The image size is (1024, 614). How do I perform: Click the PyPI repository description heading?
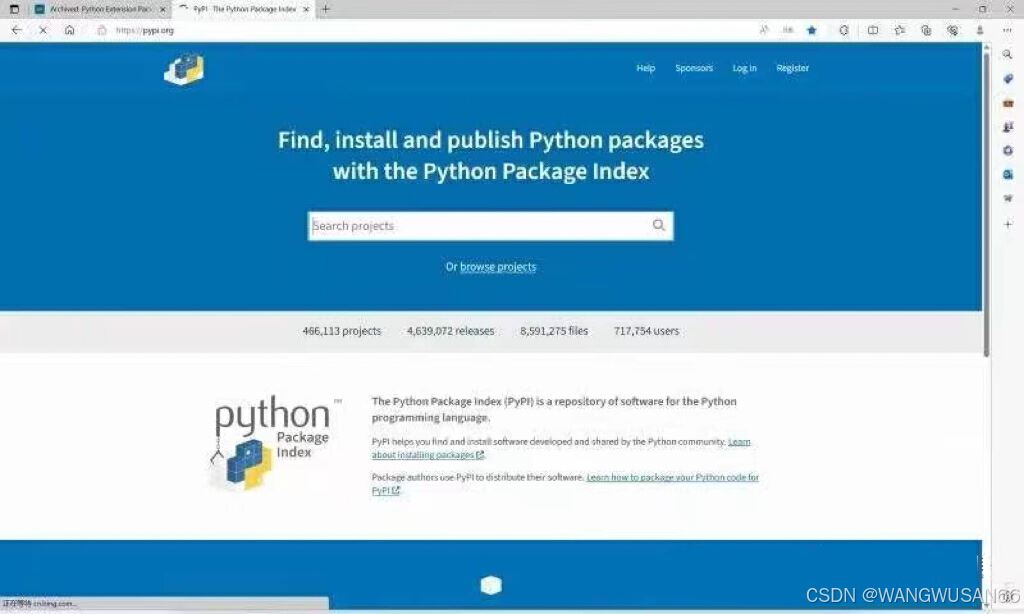[x=554, y=409]
